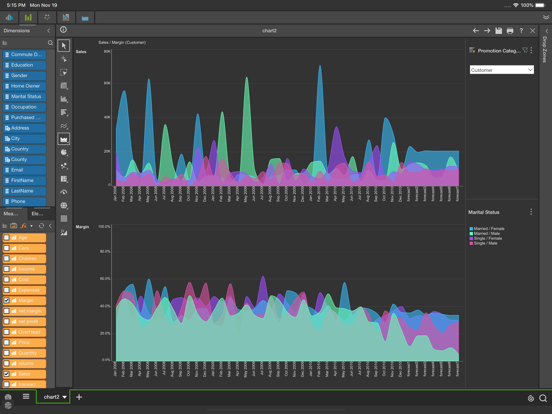Open the blue area chart top tab

click(85, 17)
